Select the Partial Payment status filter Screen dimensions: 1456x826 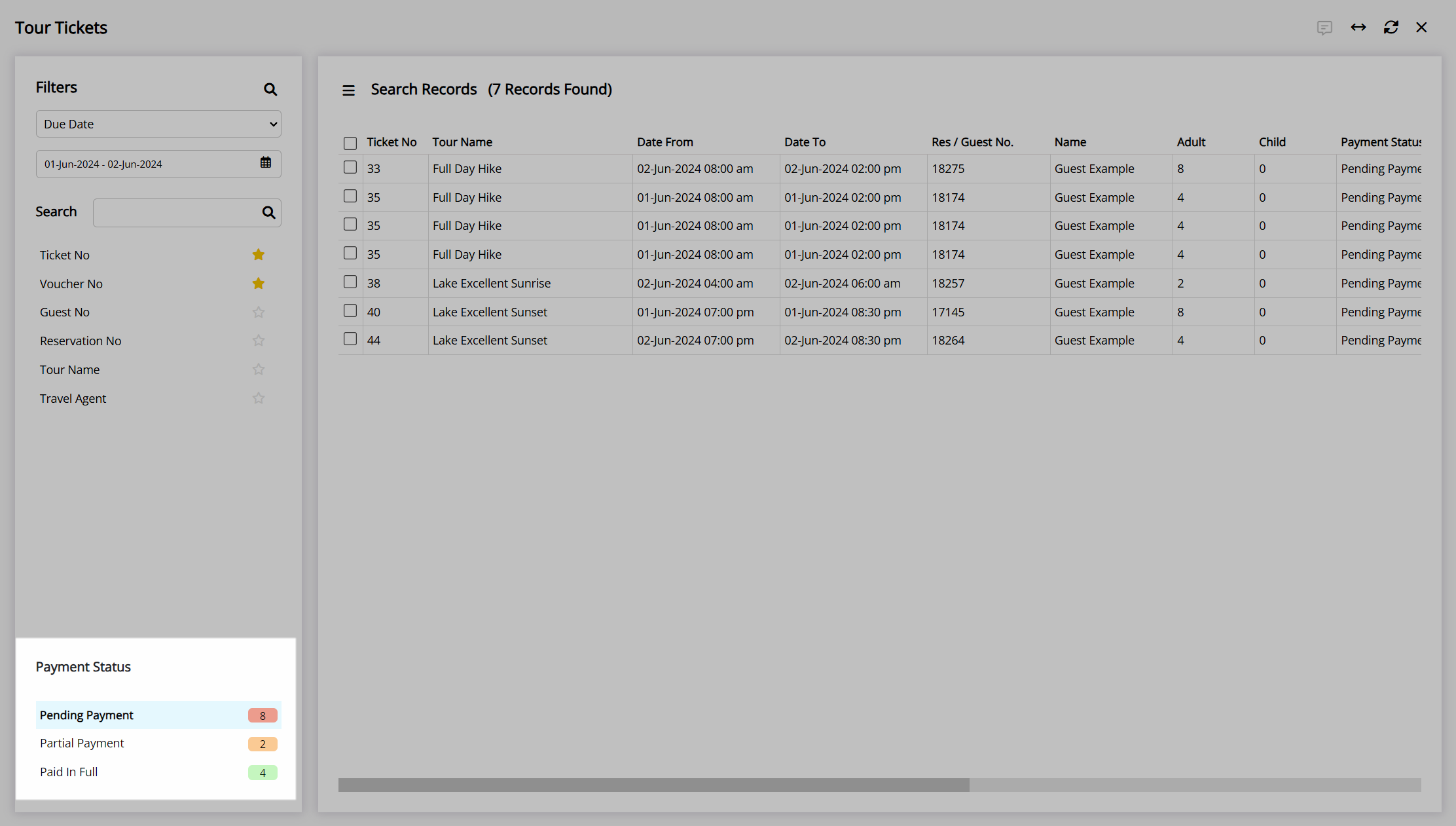[x=158, y=743]
